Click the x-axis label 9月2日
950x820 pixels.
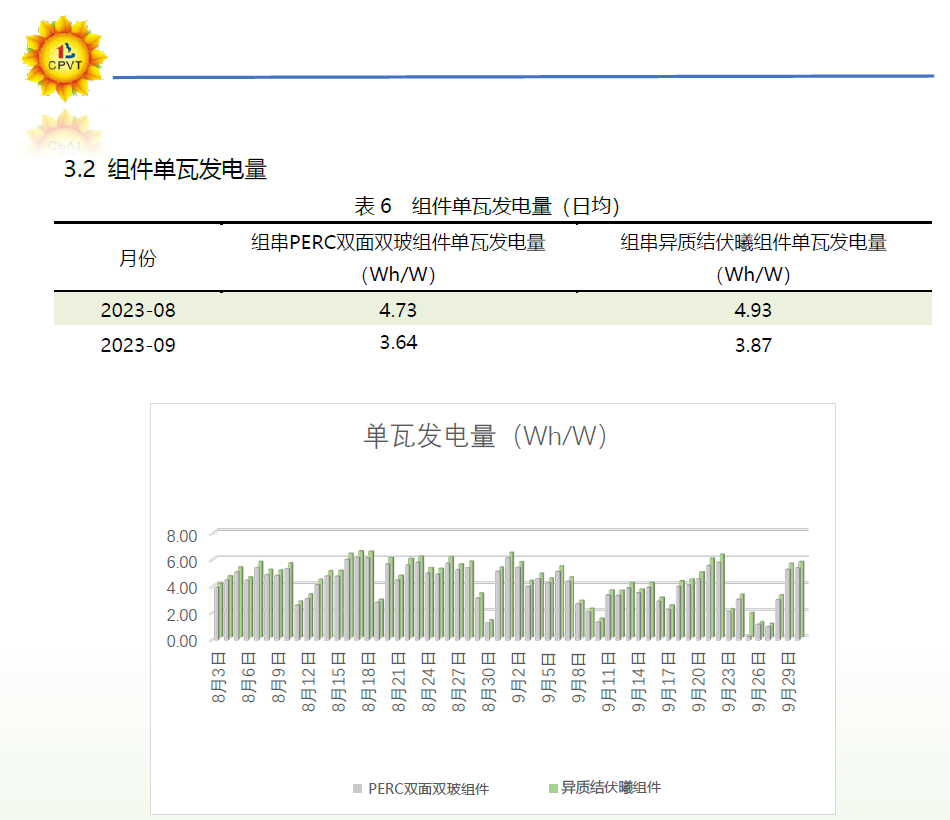pos(518,677)
